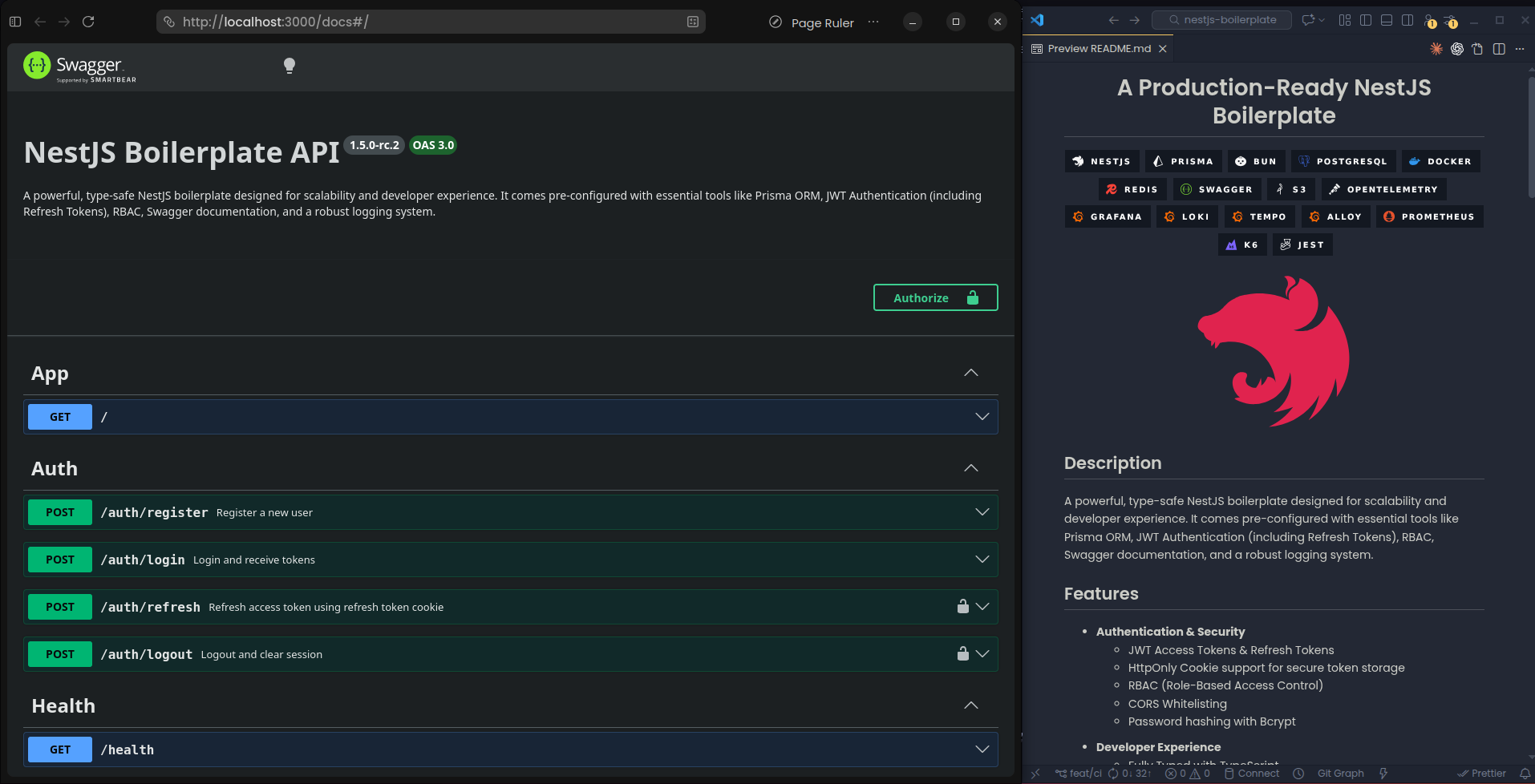The image size is (1535, 784).
Task: Collapse the App section
Action: click(x=970, y=373)
